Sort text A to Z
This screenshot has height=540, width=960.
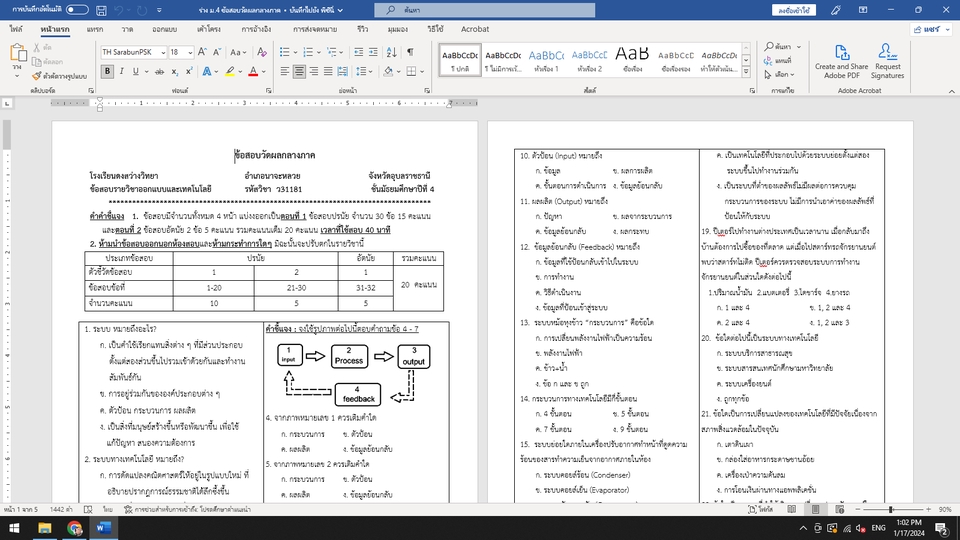pos(392,52)
